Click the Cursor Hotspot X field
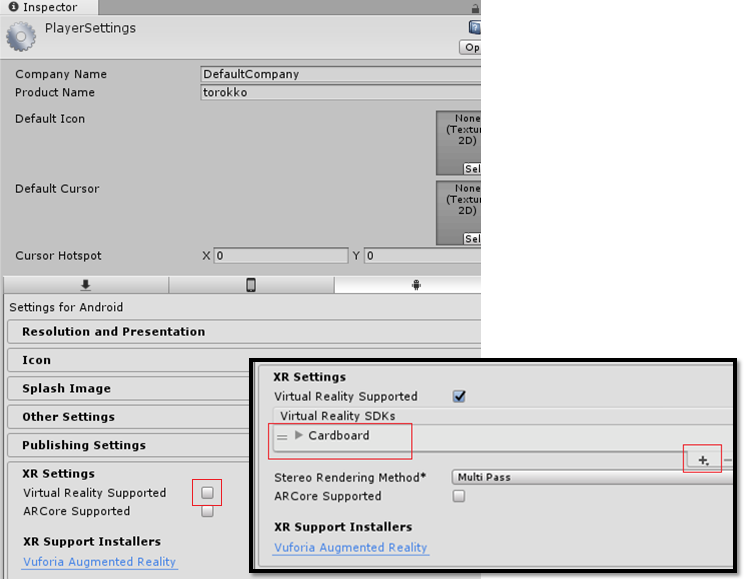Viewport: 746px width, 582px height. pos(280,256)
